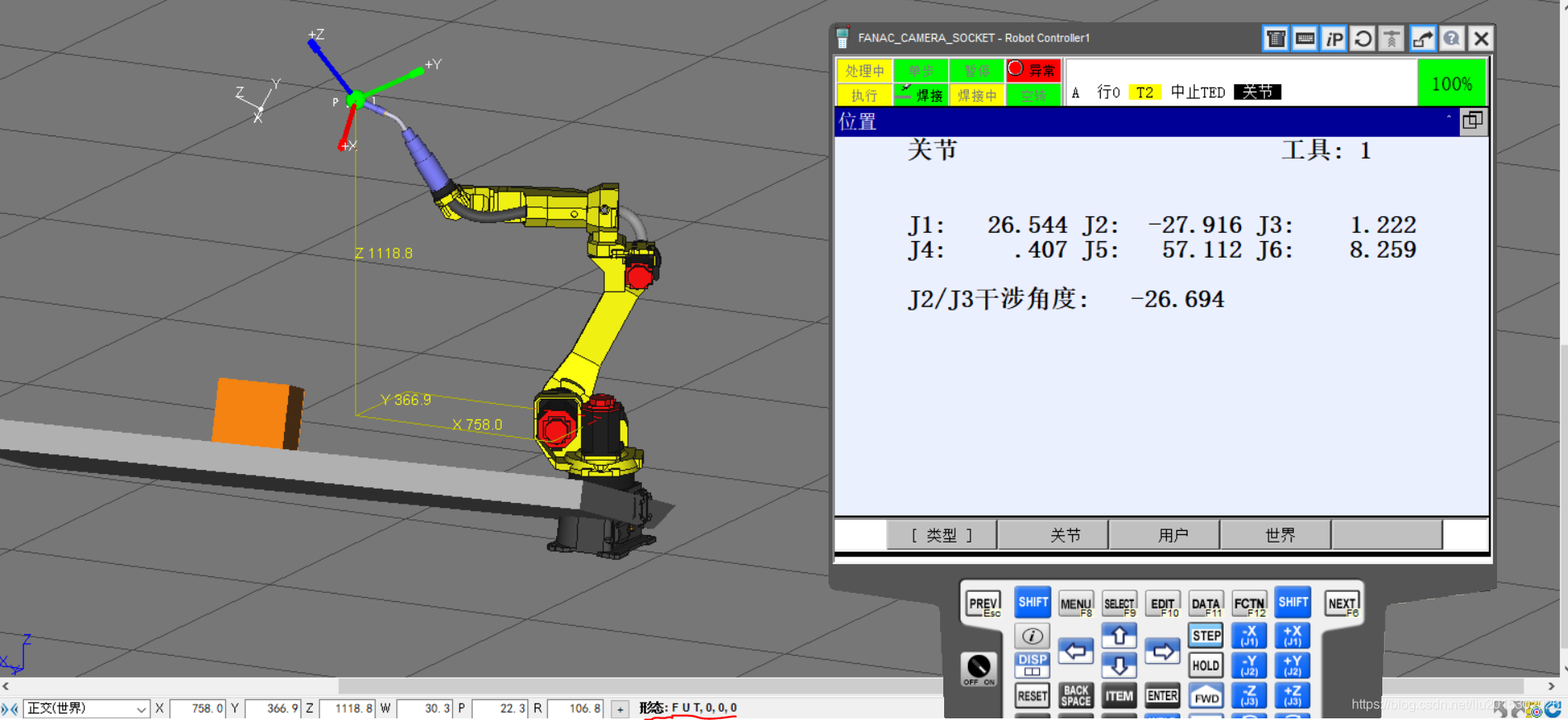Click the left arrow key

[1075, 651]
